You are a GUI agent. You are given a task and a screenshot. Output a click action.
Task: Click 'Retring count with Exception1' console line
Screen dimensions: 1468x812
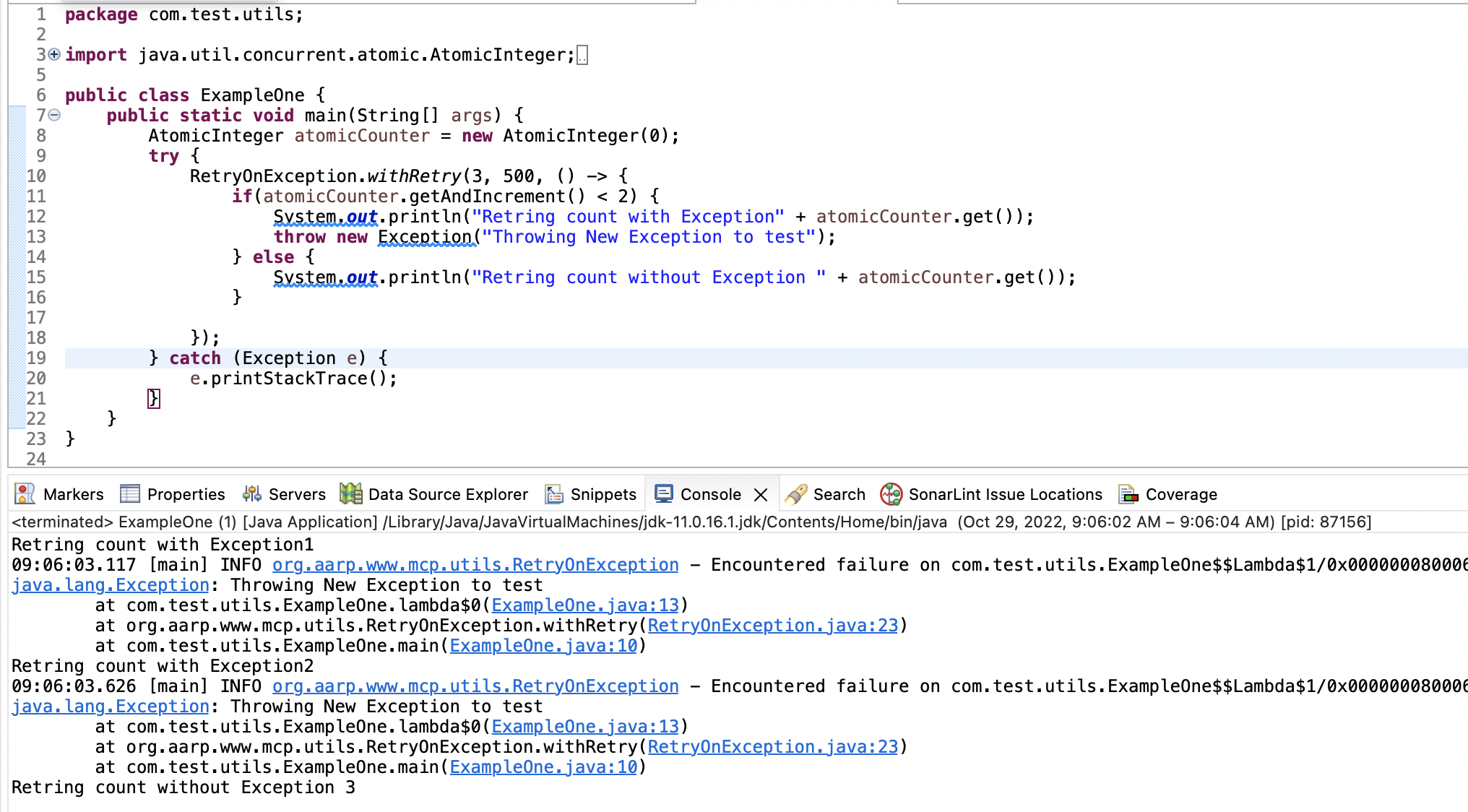163,545
